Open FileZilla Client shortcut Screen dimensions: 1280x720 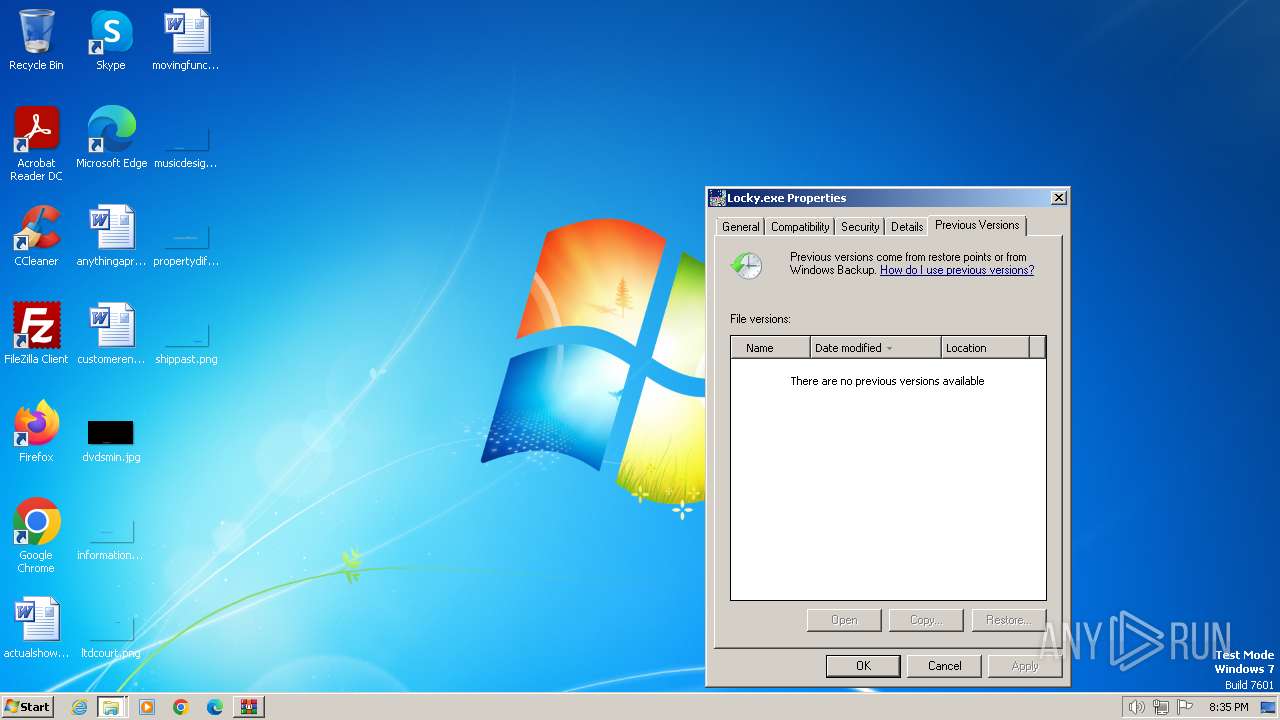coord(36,334)
